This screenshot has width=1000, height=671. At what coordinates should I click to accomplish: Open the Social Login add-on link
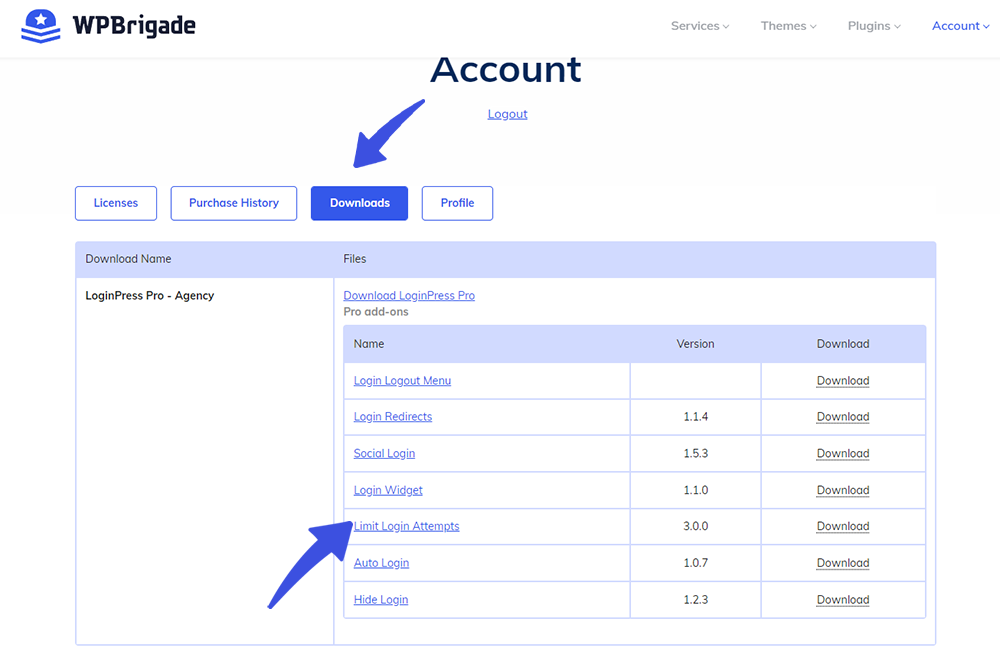(x=384, y=453)
